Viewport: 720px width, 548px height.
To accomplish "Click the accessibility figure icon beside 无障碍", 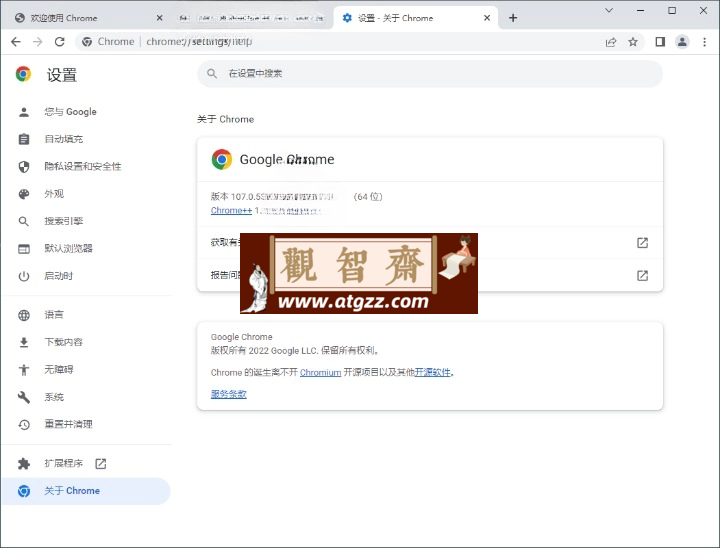I will [x=24, y=370].
